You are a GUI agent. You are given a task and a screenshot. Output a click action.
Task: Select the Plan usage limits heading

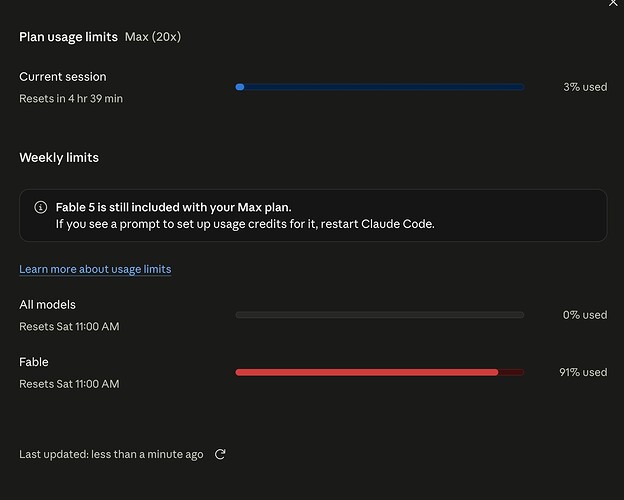68,37
